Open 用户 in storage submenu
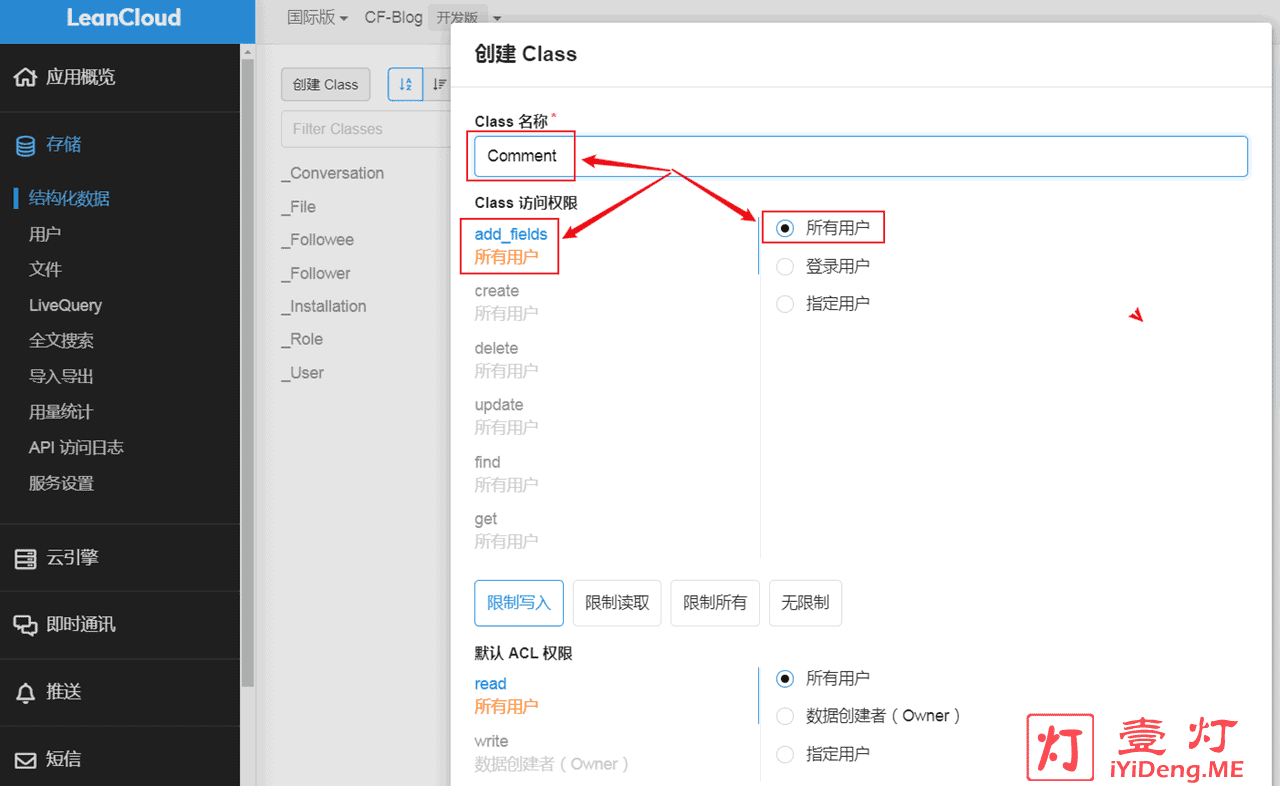 (x=45, y=234)
